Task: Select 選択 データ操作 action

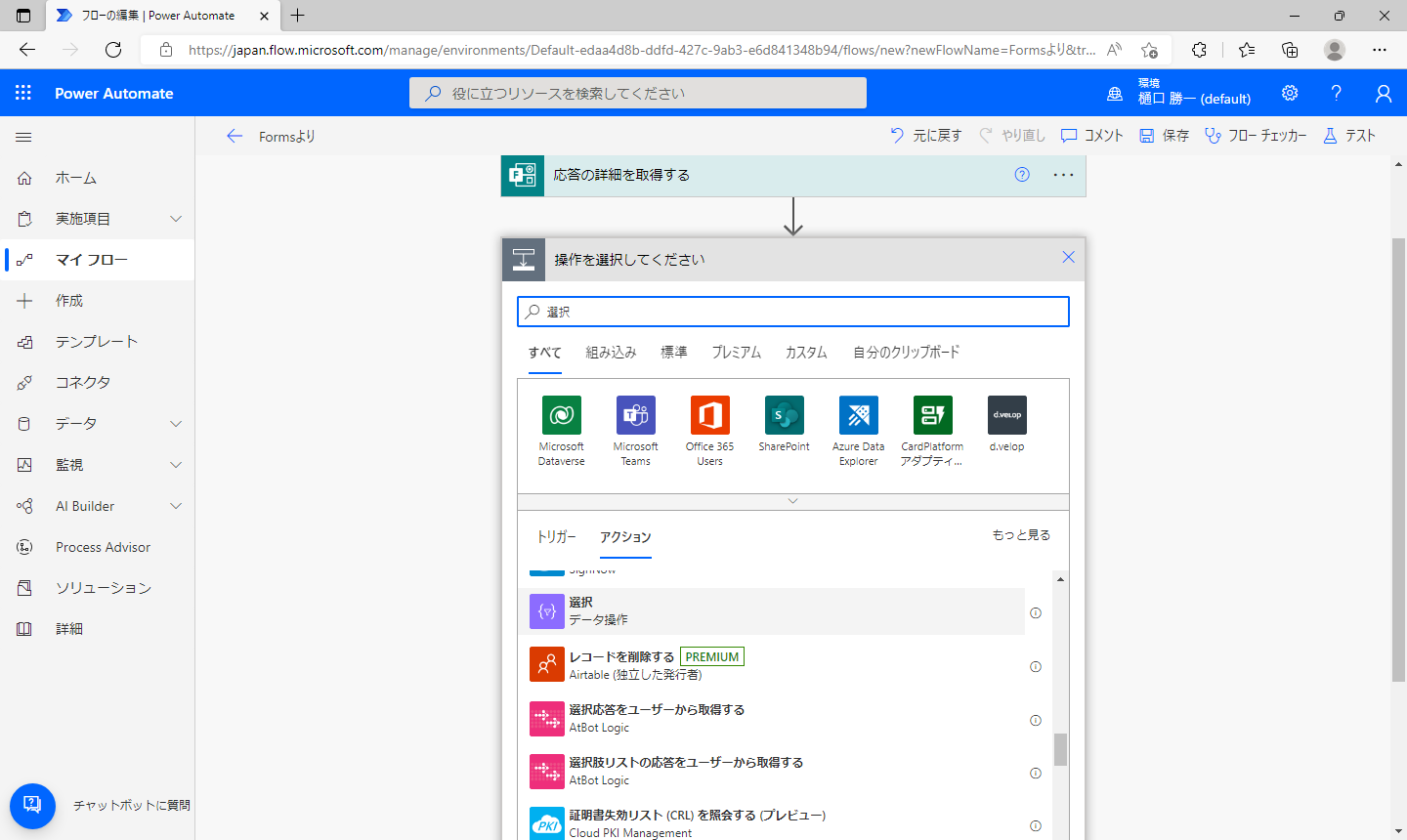Action: pos(772,611)
